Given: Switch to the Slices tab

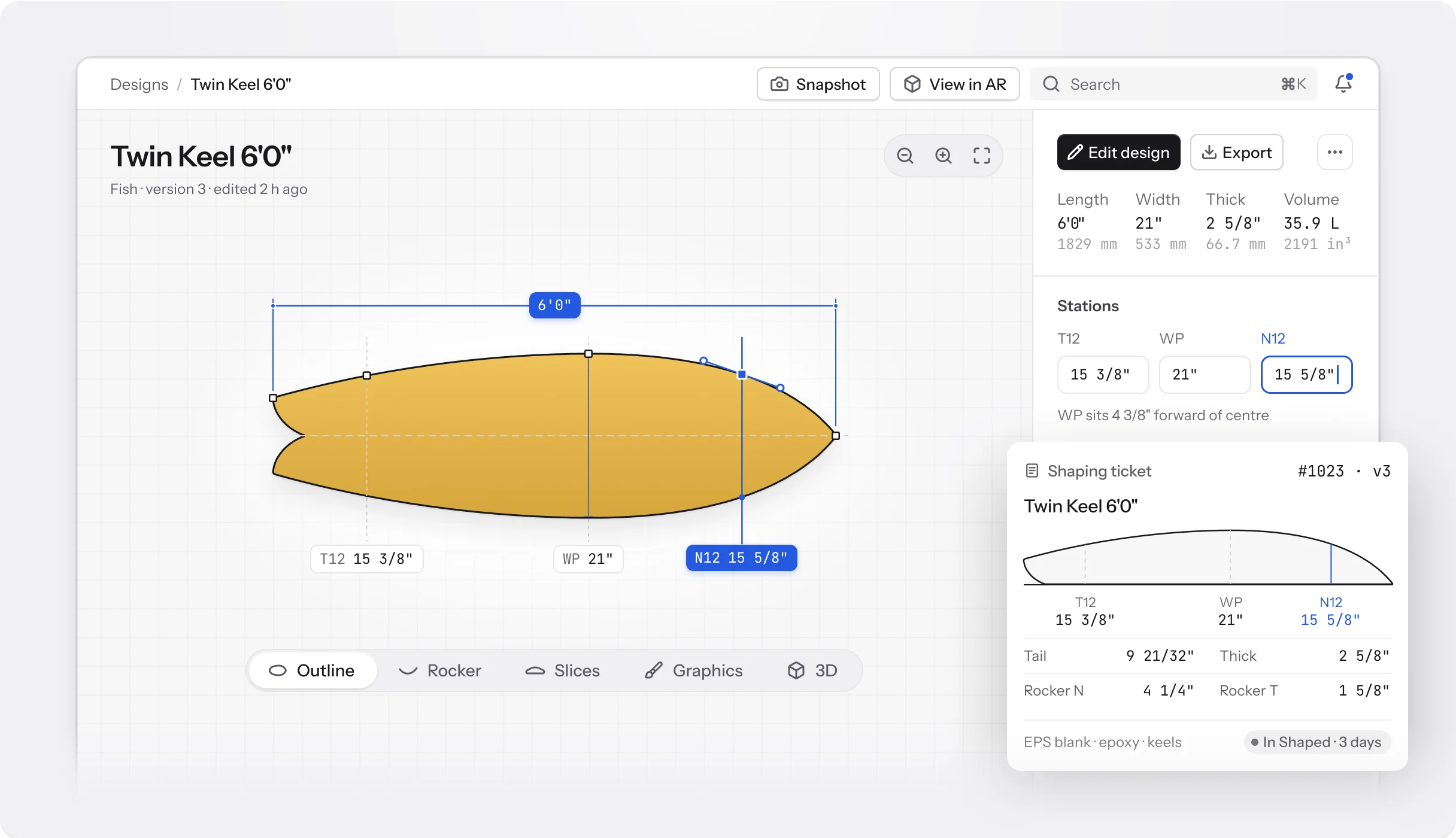Looking at the screenshot, I should coord(563,670).
